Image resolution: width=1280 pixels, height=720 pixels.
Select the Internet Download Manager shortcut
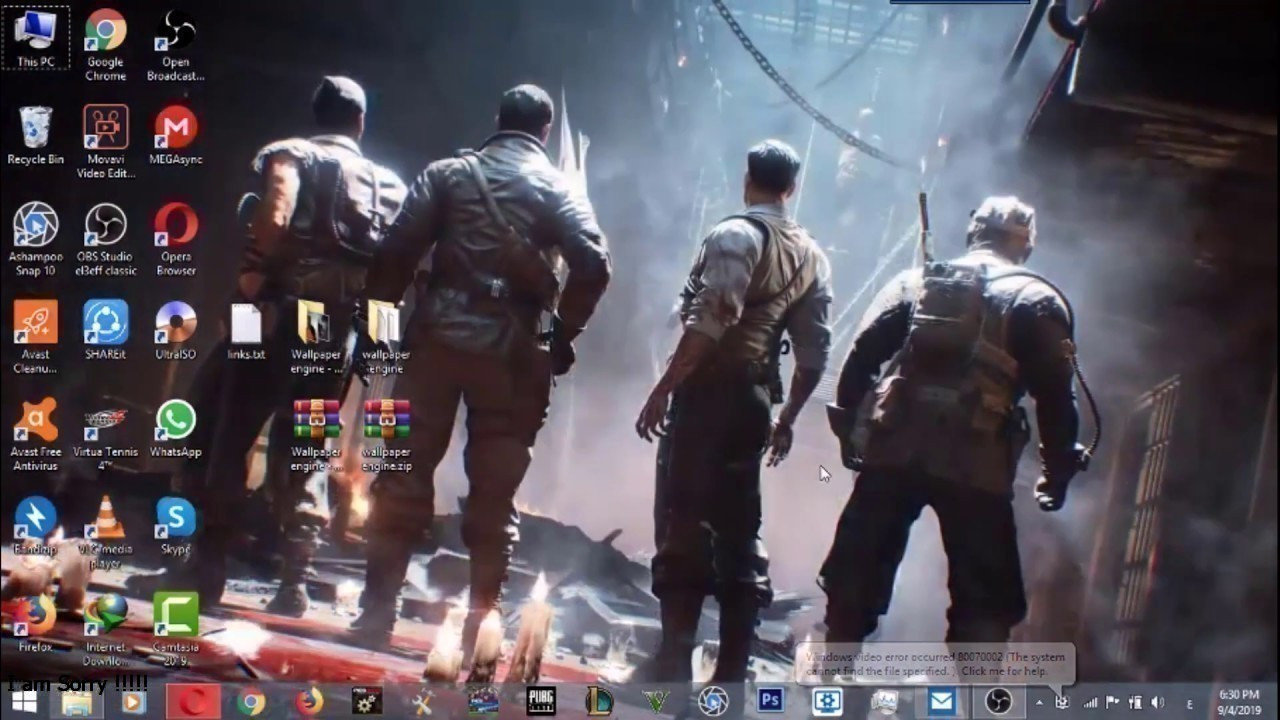pyautogui.click(x=105, y=630)
